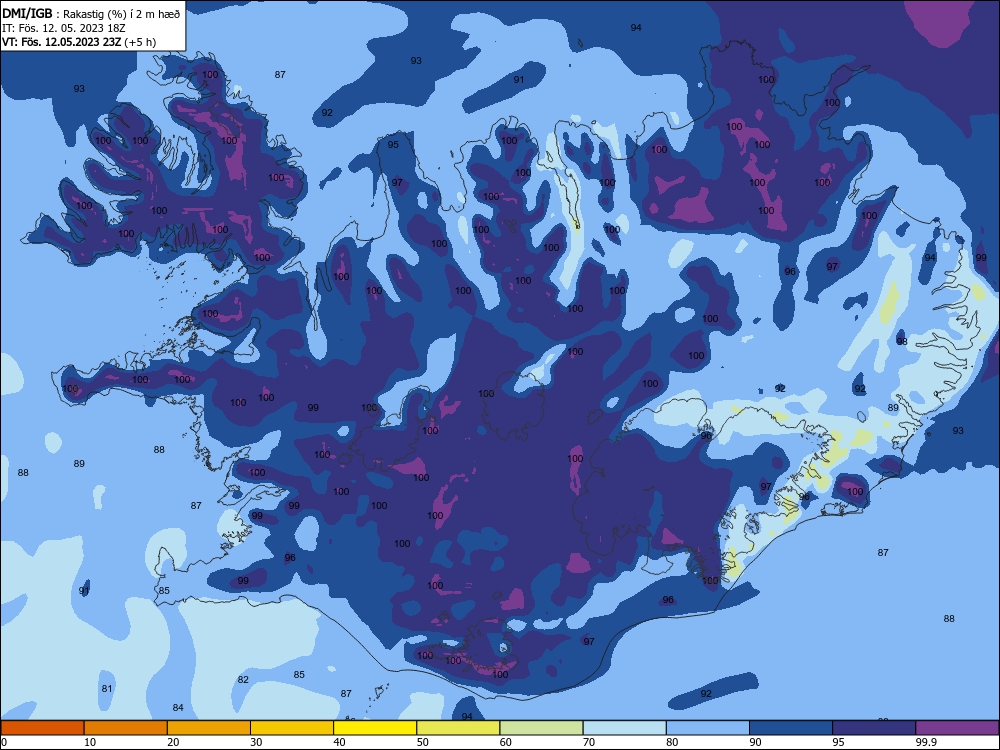
Task: Click the title "DMI/IGB : Rakastig (%) í 2 m hæð"
Action: (x=91, y=13)
